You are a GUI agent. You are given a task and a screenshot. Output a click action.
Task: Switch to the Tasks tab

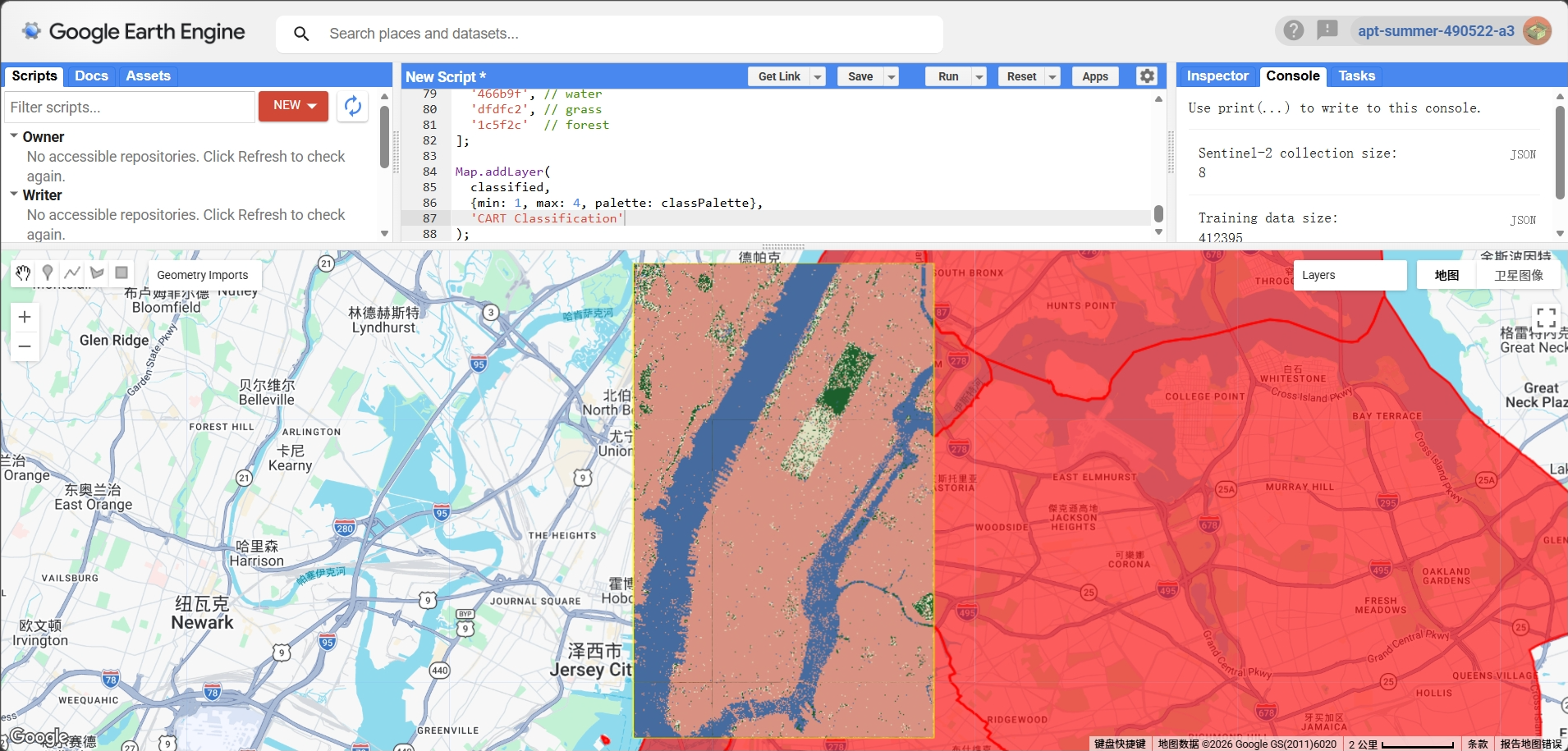pyautogui.click(x=1356, y=76)
